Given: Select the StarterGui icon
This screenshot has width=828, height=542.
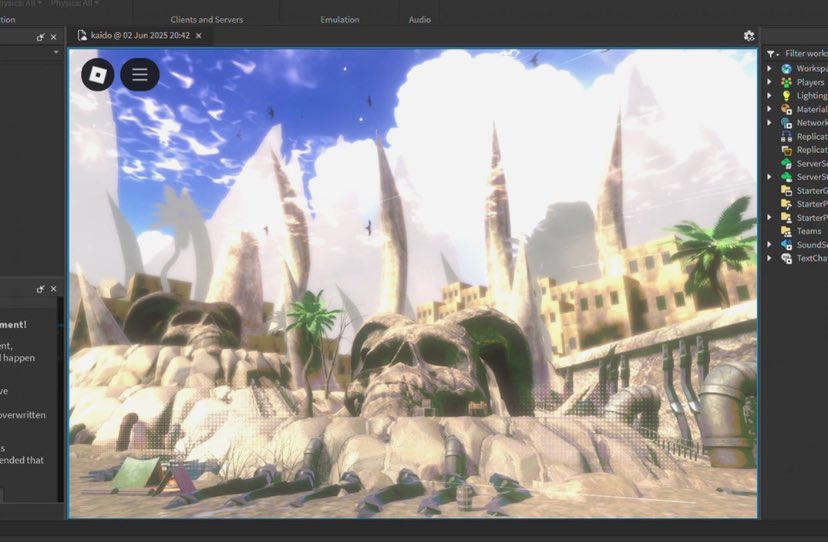Looking at the screenshot, I should [786, 191].
